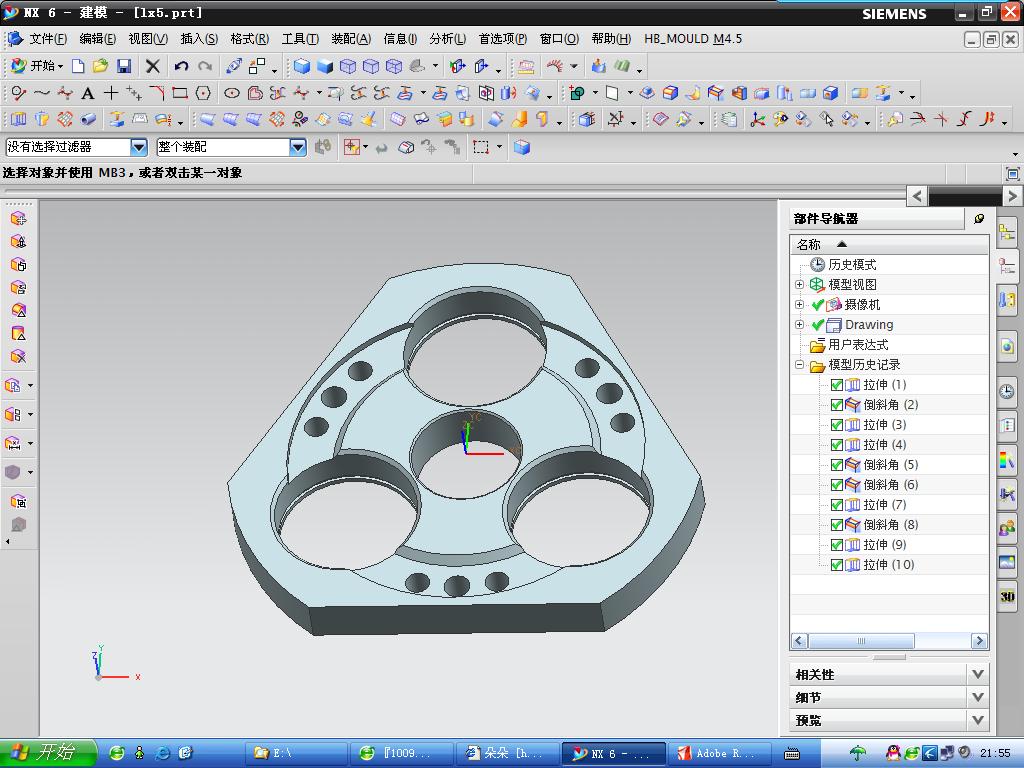
Task: Save the part with the floppy icon
Action: tap(124, 66)
